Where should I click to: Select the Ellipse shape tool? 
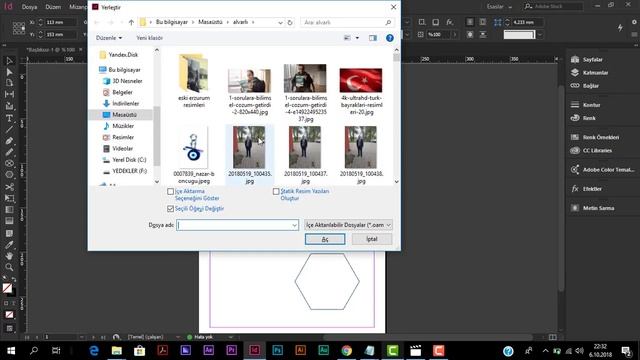(x=9, y=175)
